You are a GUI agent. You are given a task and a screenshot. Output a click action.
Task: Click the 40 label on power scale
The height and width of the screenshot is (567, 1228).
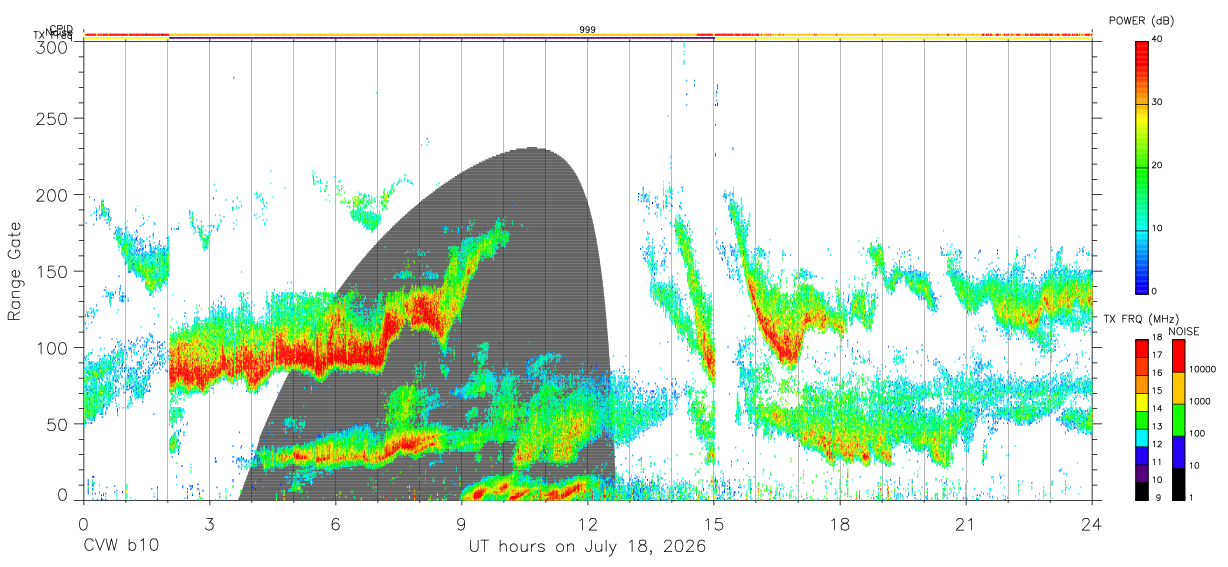pos(1158,39)
